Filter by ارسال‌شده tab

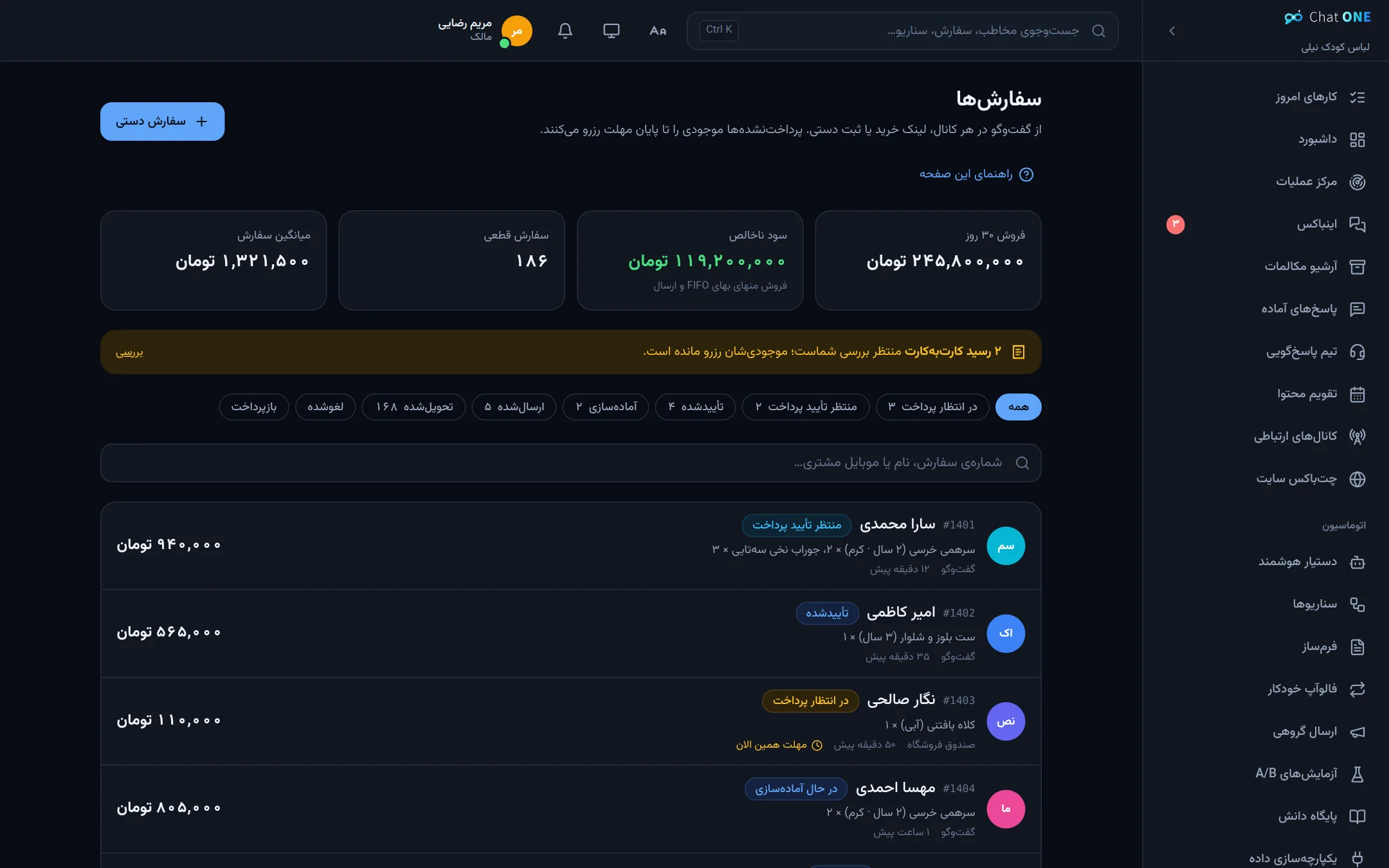[x=514, y=407]
